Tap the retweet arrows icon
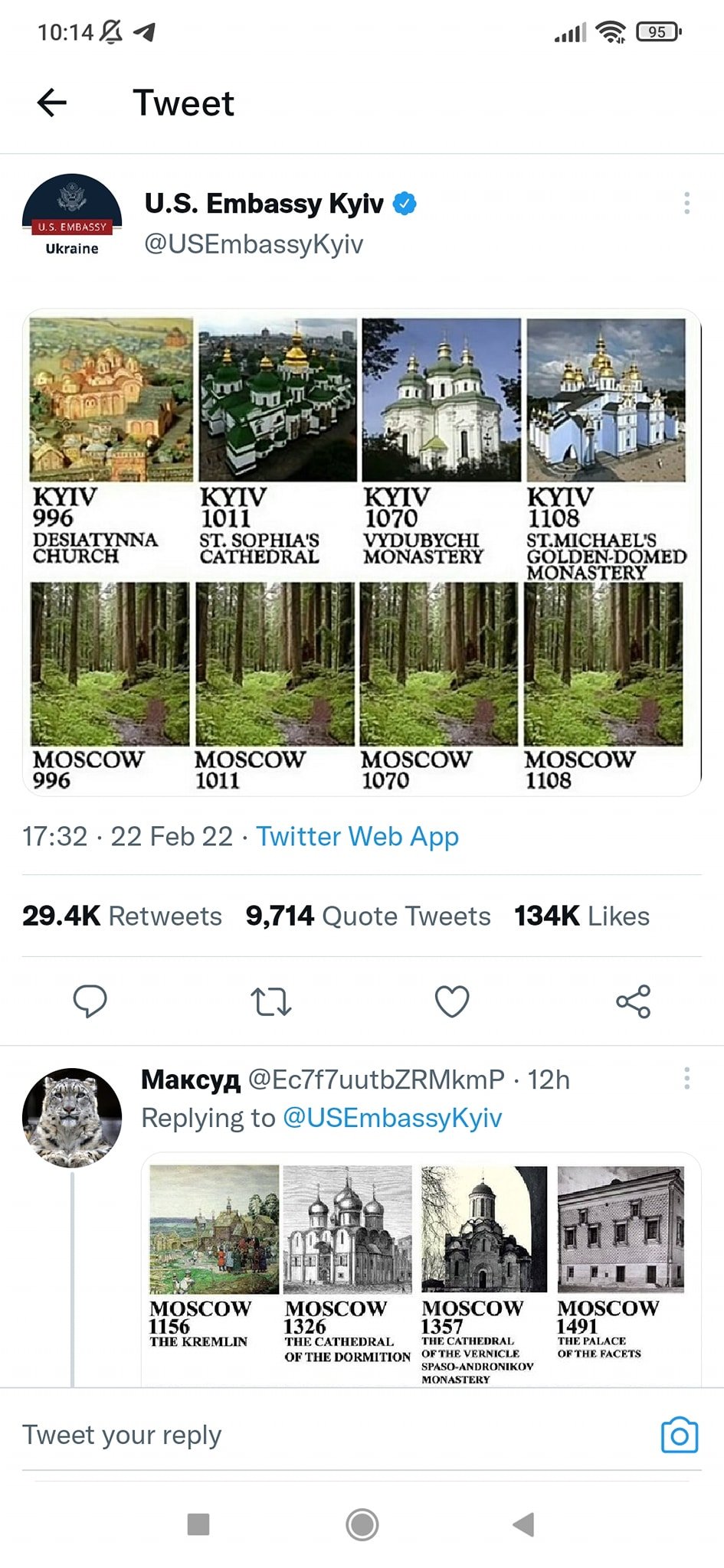The height and width of the screenshot is (1568, 724). click(x=271, y=1001)
